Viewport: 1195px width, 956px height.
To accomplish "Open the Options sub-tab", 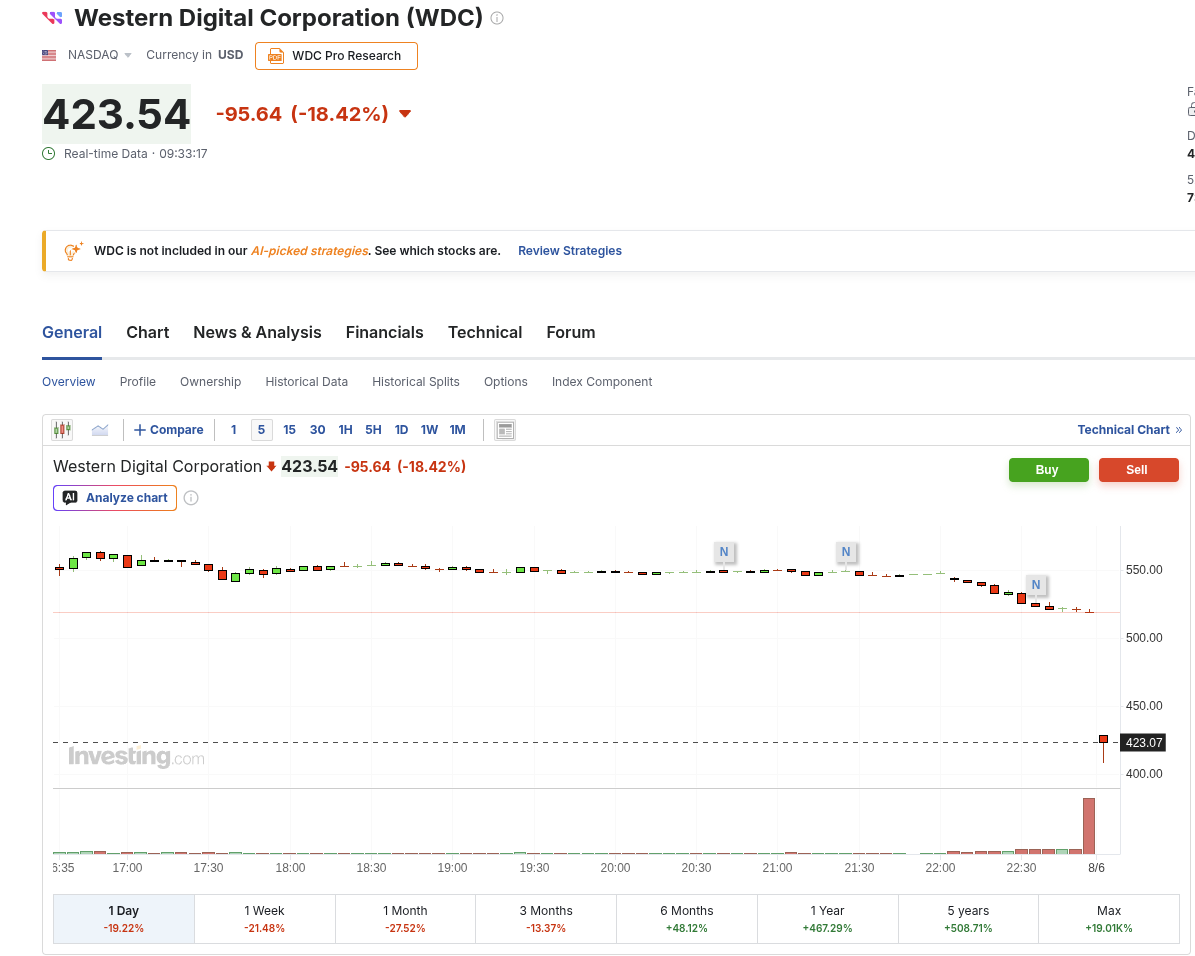I will tap(505, 382).
